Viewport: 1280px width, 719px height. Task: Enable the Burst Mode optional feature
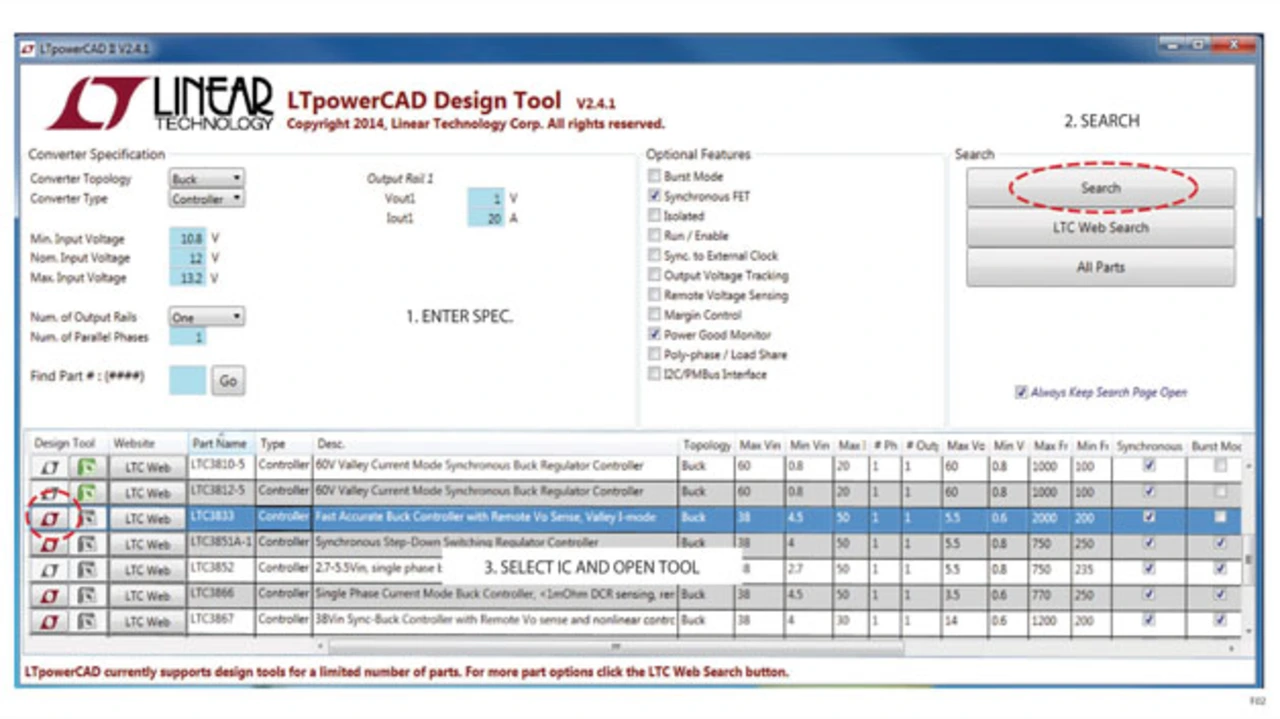click(654, 176)
